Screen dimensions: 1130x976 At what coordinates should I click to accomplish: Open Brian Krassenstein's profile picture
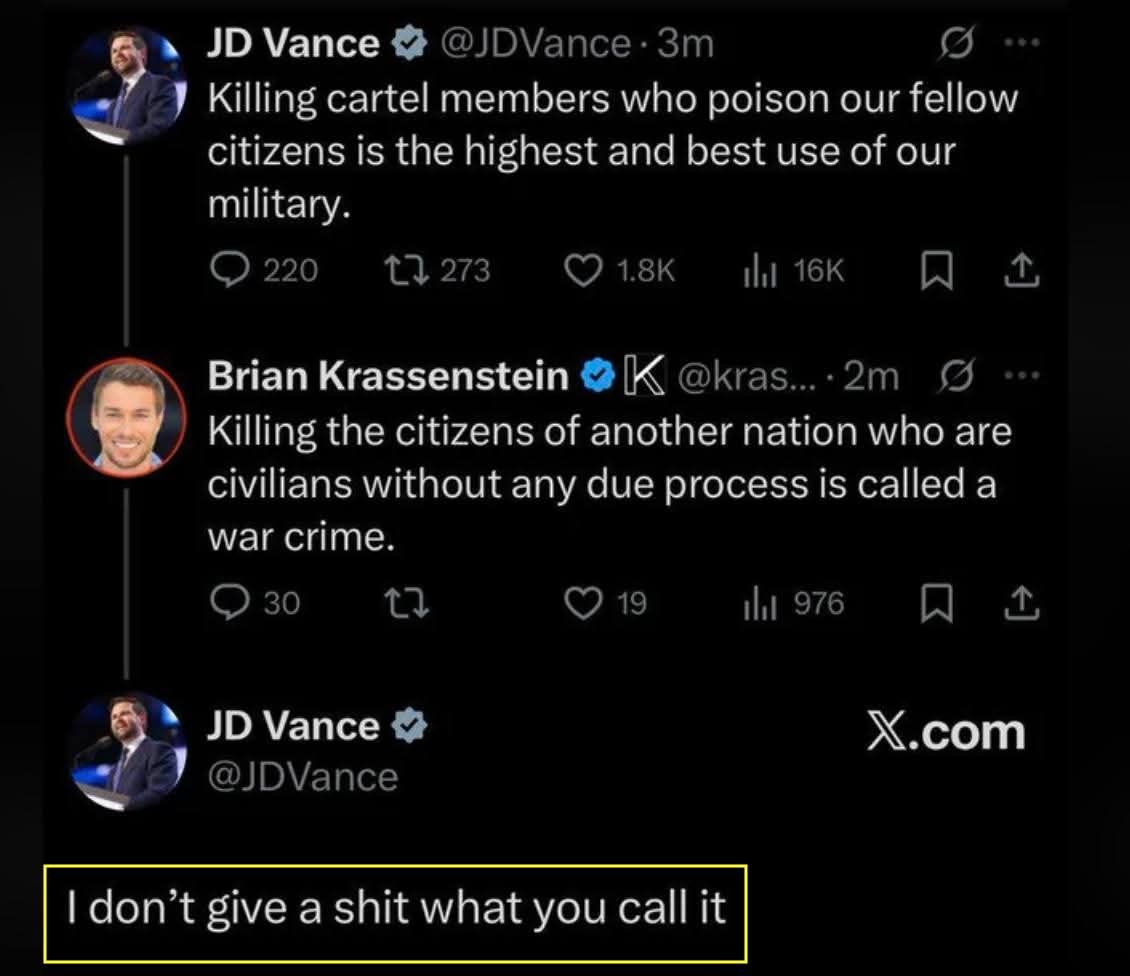pyautogui.click(x=126, y=416)
